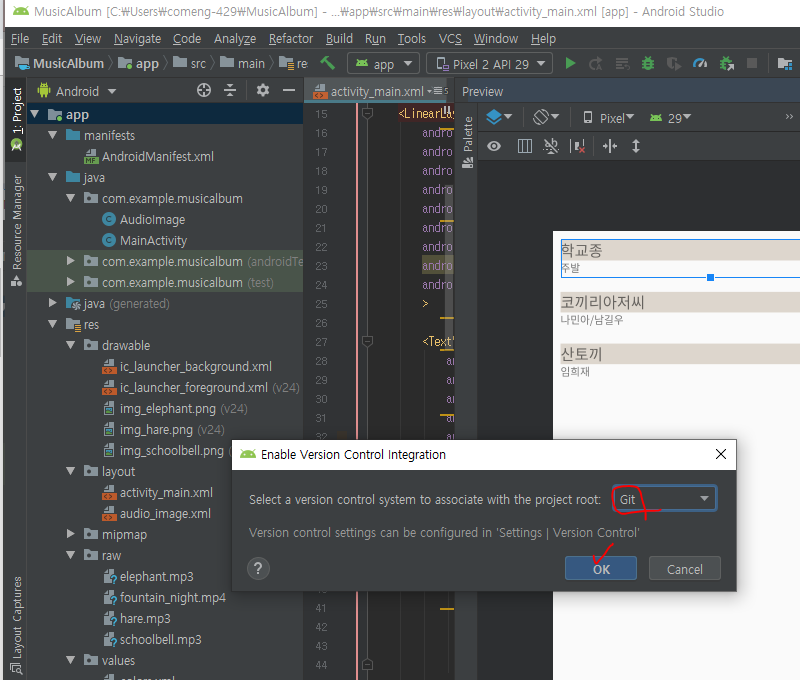The image size is (800, 680).
Task: Select the eye icon for preview view options
Action: [494, 146]
